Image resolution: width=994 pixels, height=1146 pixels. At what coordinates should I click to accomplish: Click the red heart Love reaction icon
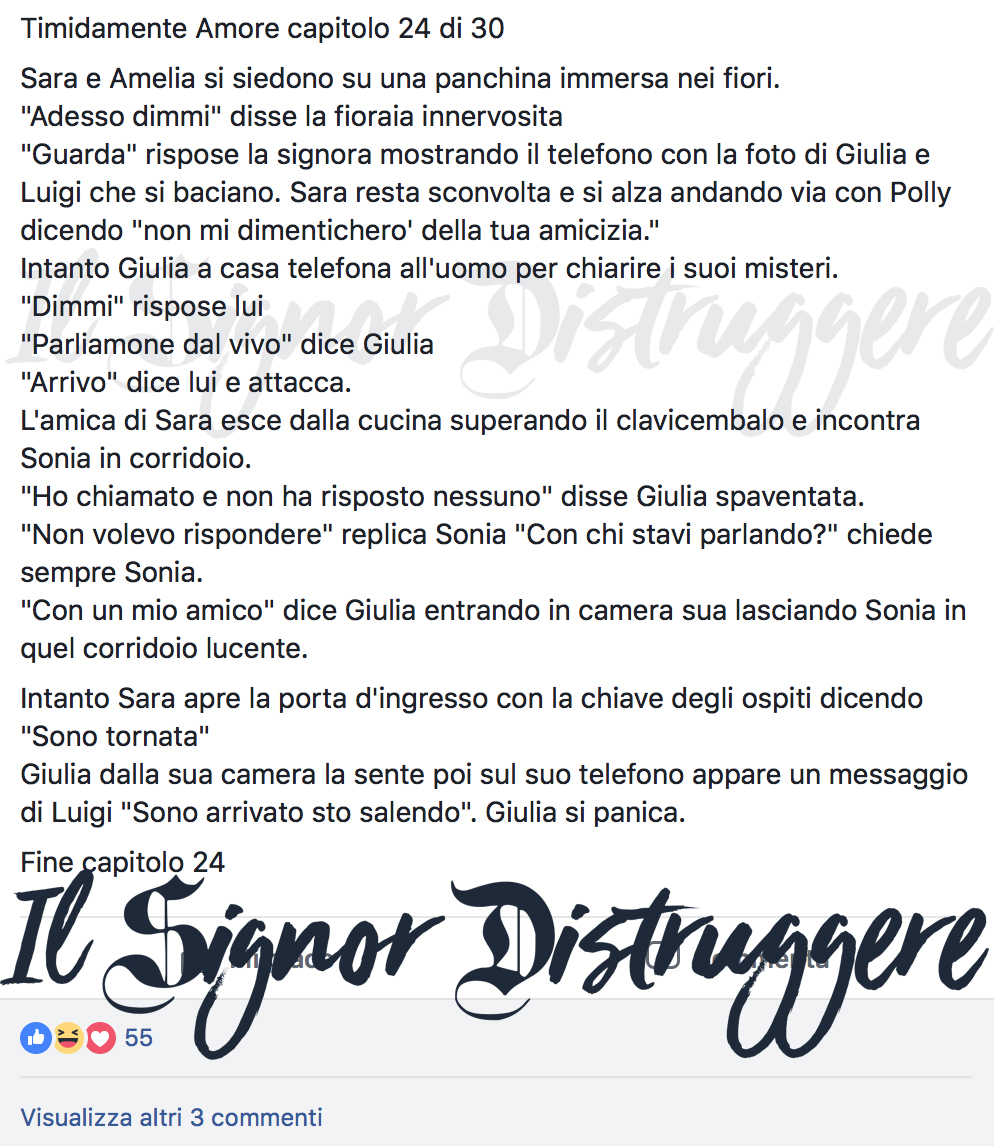(101, 1038)
